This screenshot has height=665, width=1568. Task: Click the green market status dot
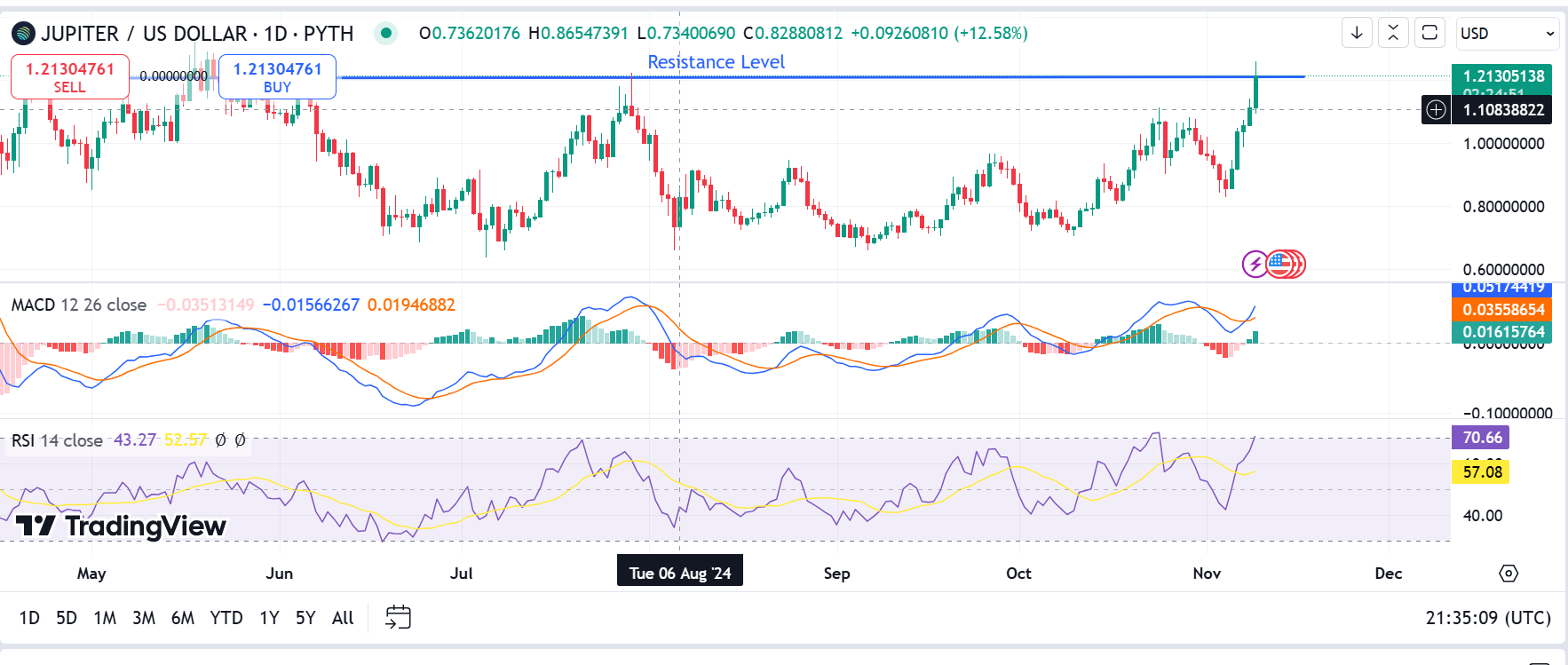pos(385,33)
